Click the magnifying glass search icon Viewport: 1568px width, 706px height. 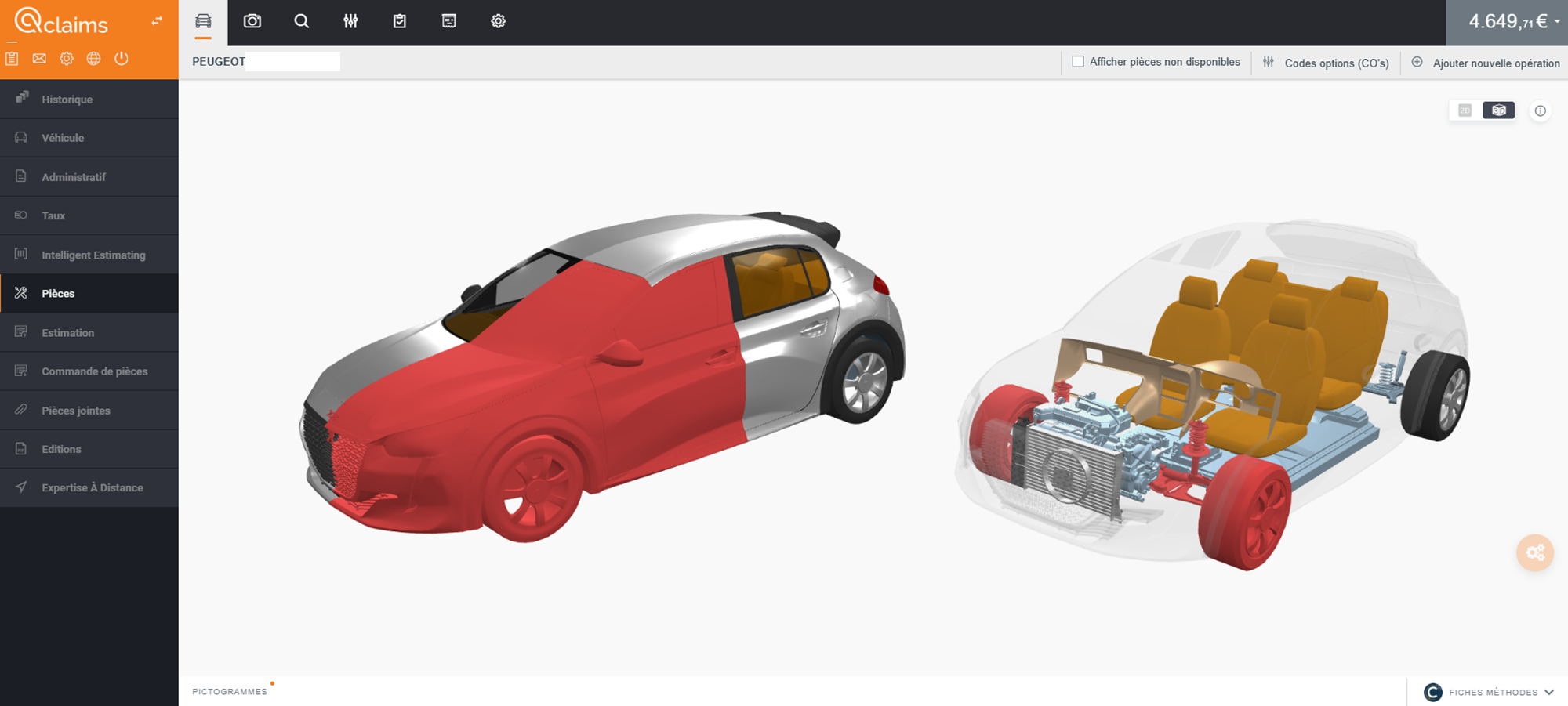tap(301, 21)
